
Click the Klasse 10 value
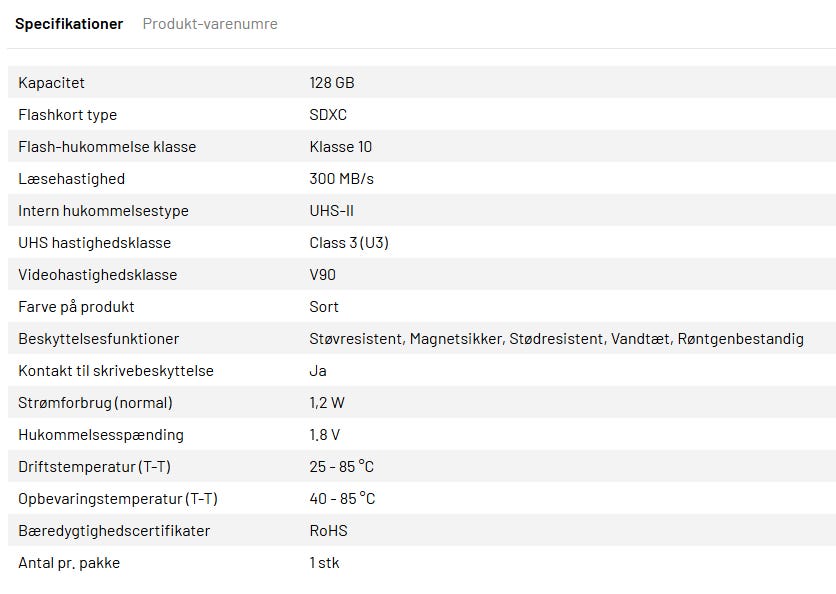tap(340, 147)
